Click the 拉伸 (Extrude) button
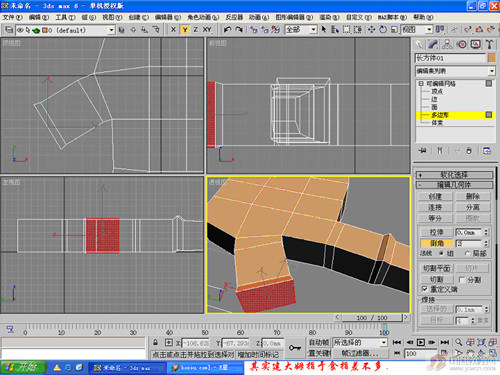The width and height of the screenshot is (500, 375). point(436,232)
